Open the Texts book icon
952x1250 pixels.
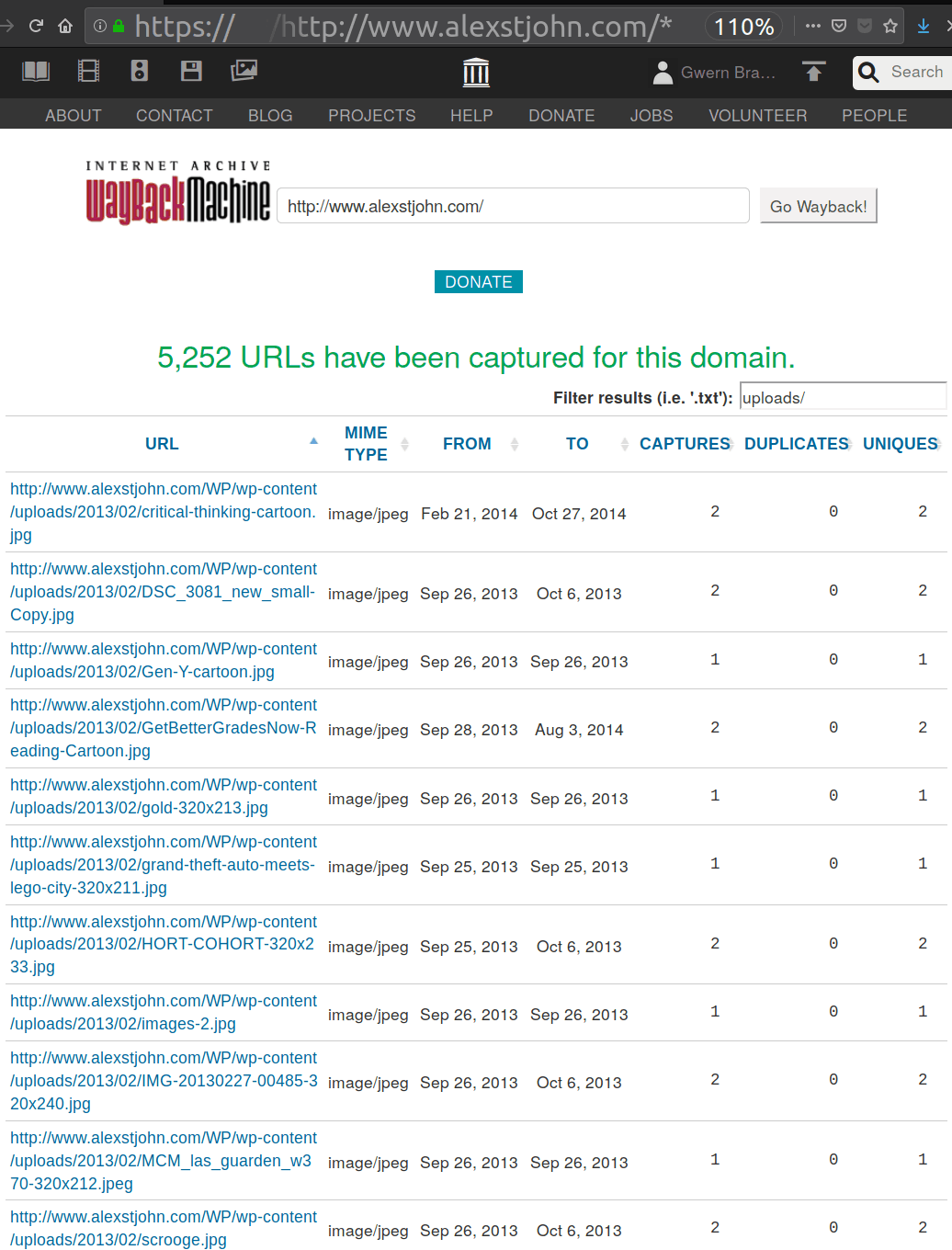tap(36, 71)
